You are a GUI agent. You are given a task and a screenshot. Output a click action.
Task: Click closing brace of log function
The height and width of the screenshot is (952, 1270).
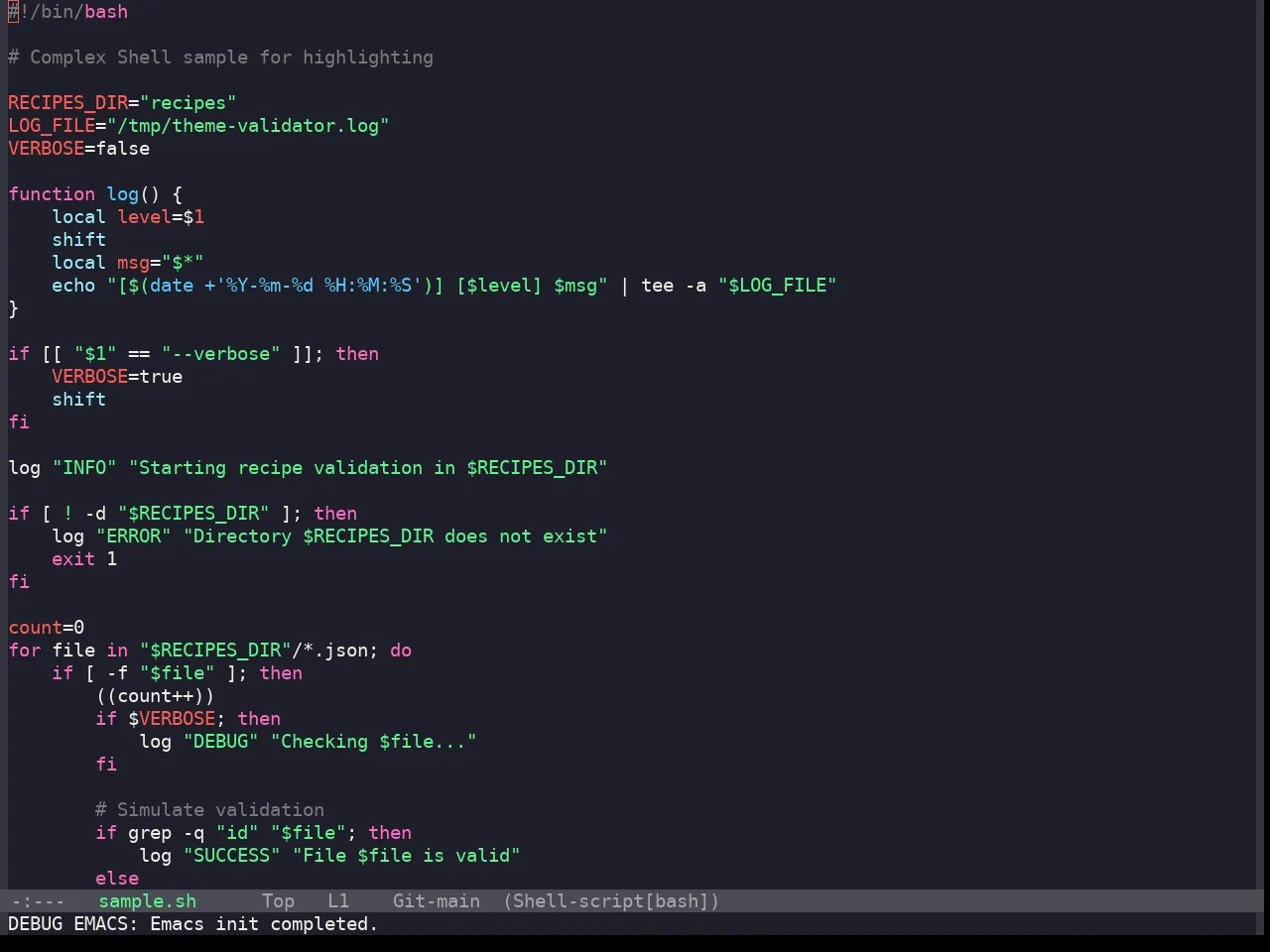(x=14, y=308)
